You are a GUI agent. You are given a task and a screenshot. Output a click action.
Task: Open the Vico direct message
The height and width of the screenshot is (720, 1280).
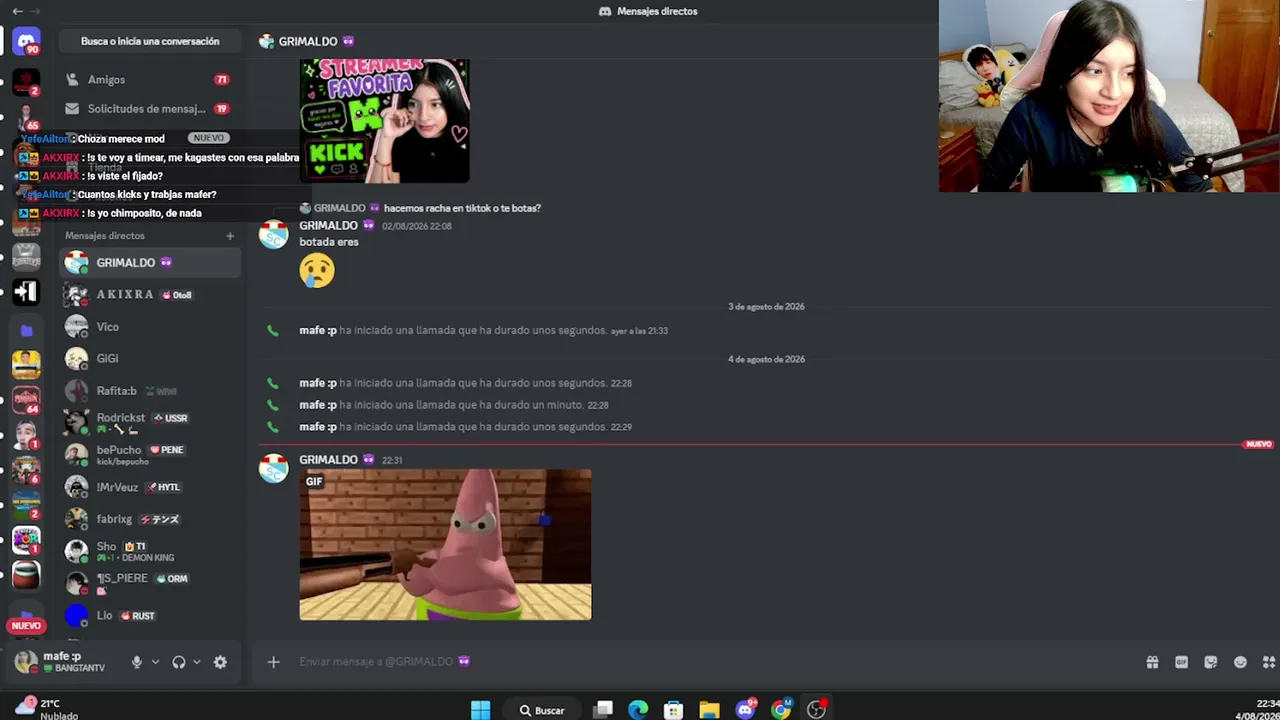[149, 327]
